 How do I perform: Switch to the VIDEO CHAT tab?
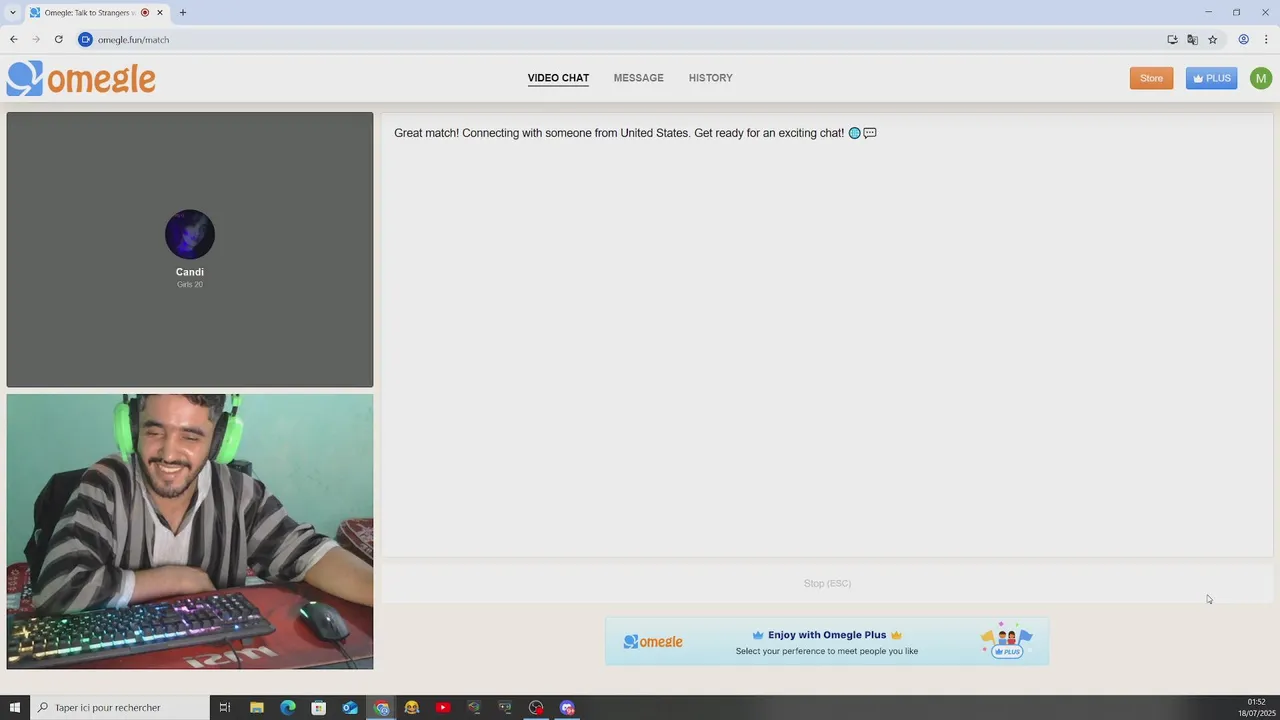click(558, 78)
